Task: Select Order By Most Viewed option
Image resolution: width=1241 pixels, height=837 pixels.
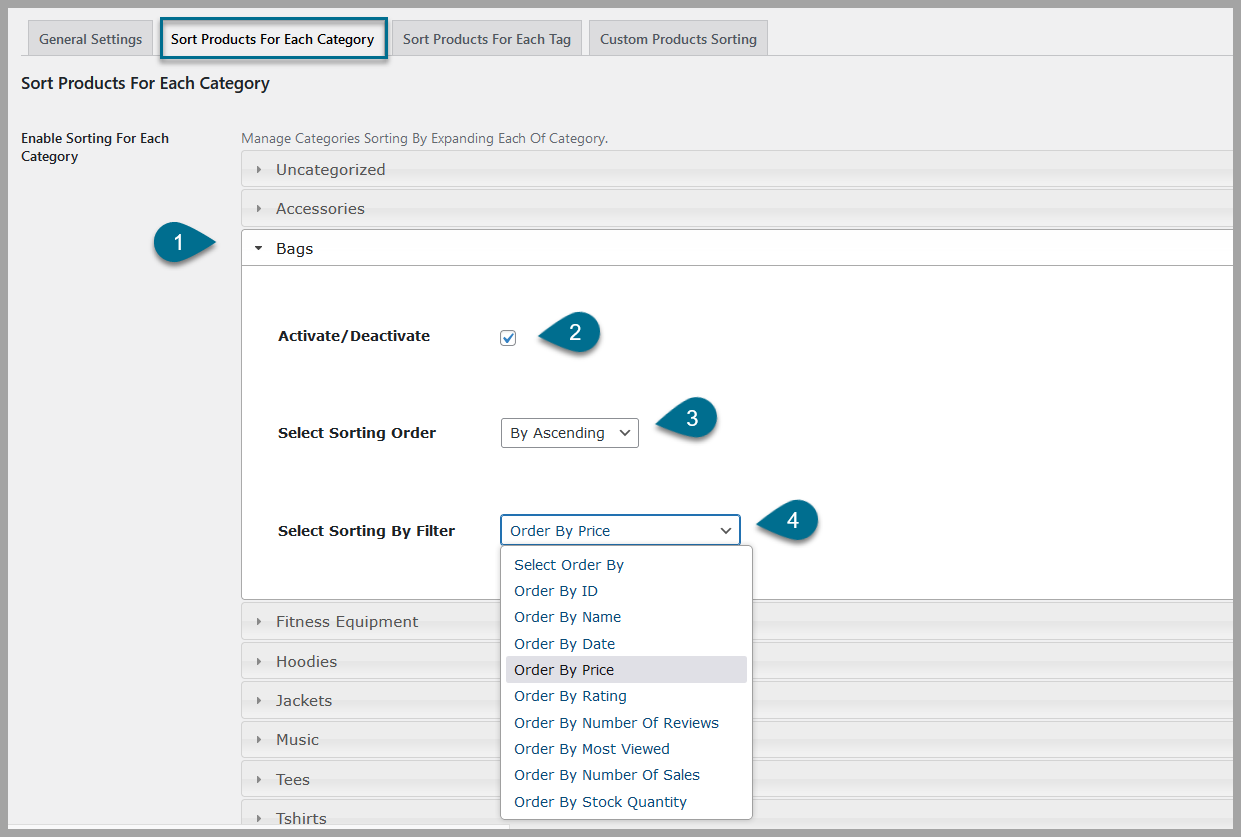Action: (x=591, y=749)
